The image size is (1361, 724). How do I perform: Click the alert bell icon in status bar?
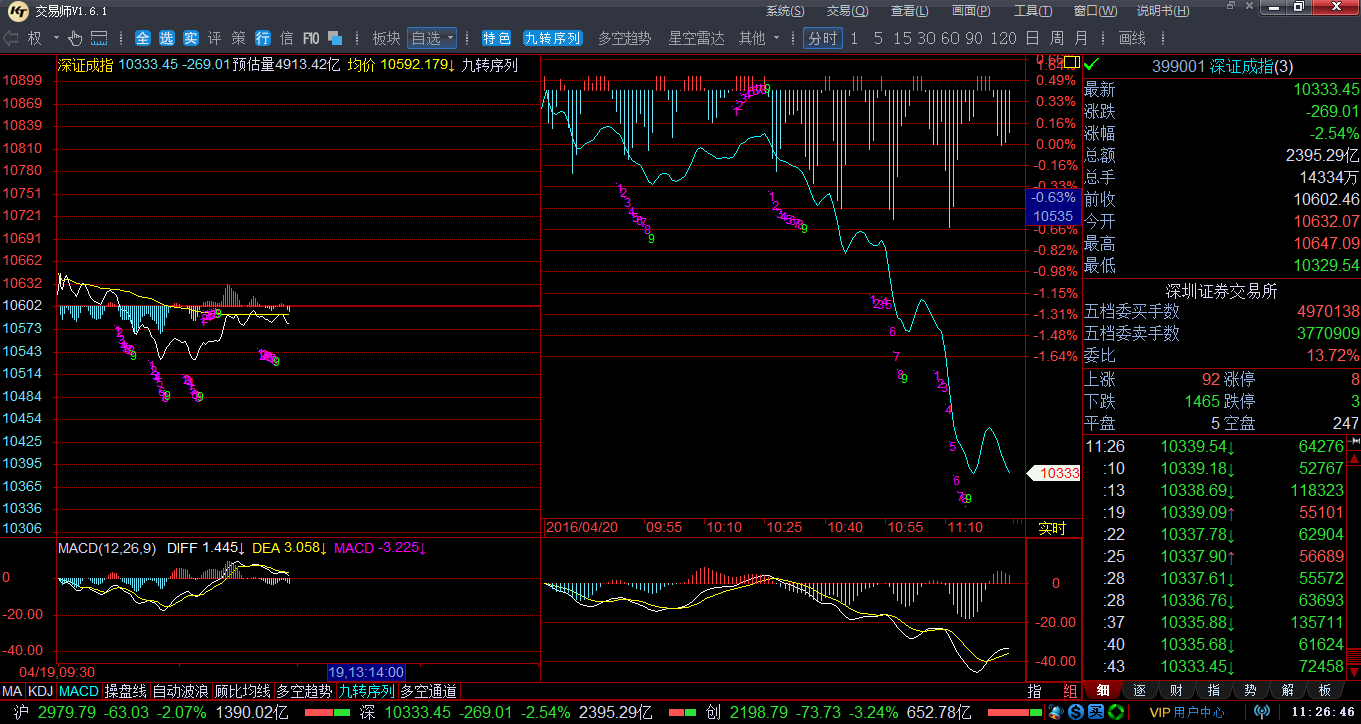pyautogui.click(x=1054, y=712)
